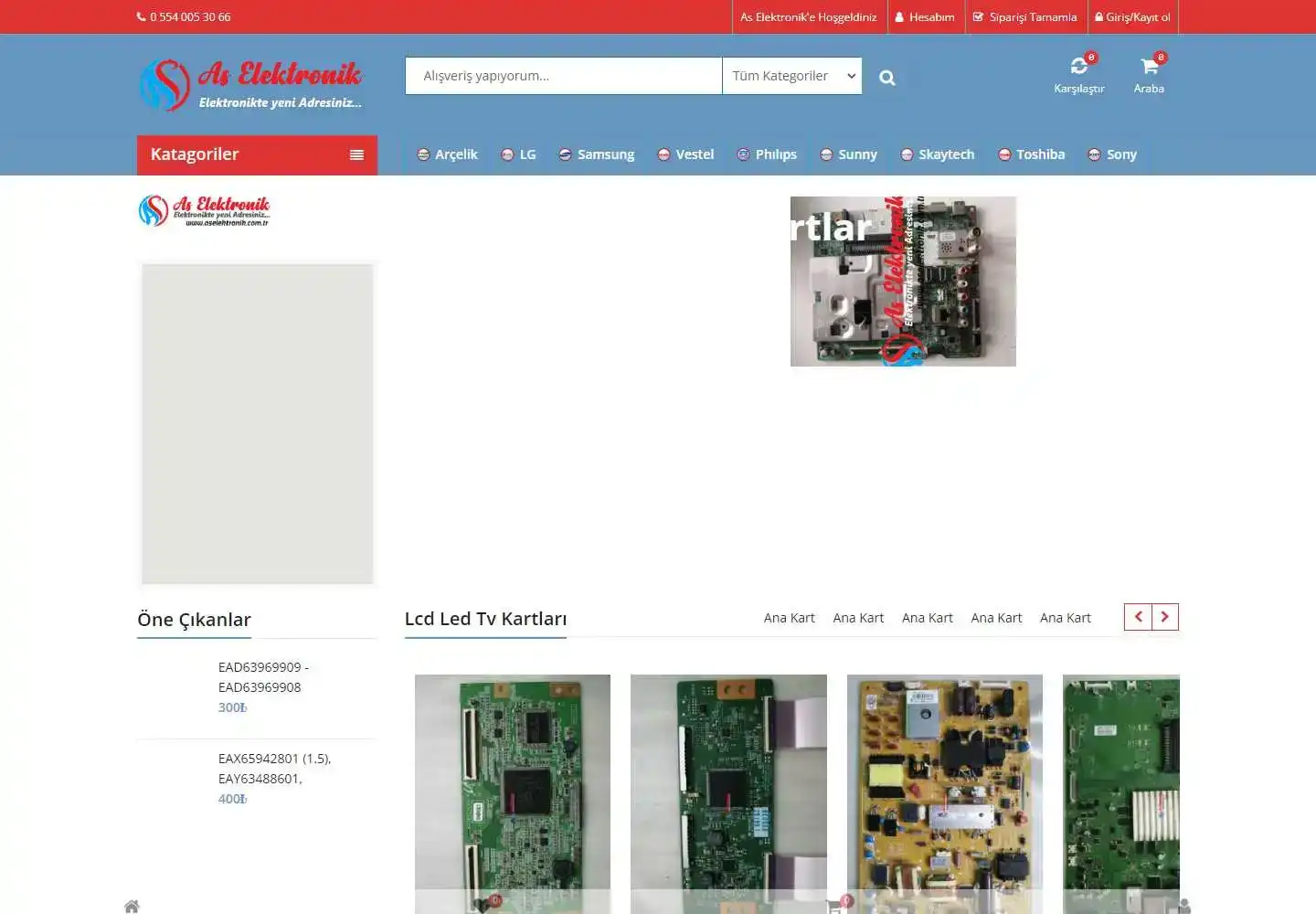Select the third Ana Kart tab
The height and width of the screenshot is (914, 1316).
click(927, 618)
